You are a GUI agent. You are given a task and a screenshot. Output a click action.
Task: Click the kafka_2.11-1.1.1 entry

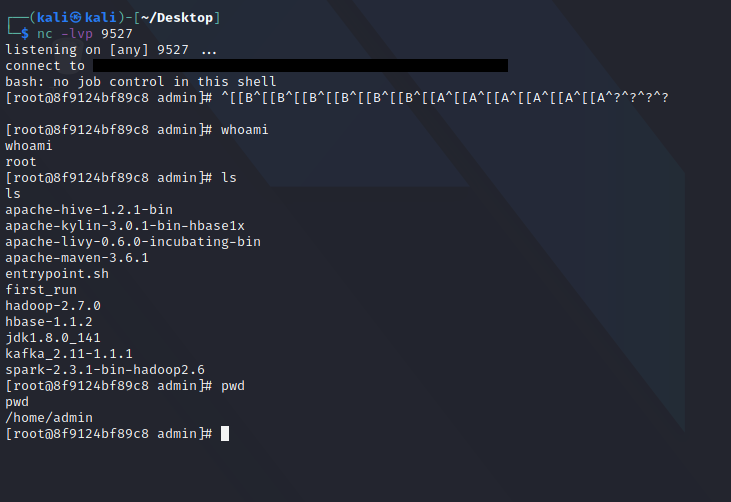(69, 354)
